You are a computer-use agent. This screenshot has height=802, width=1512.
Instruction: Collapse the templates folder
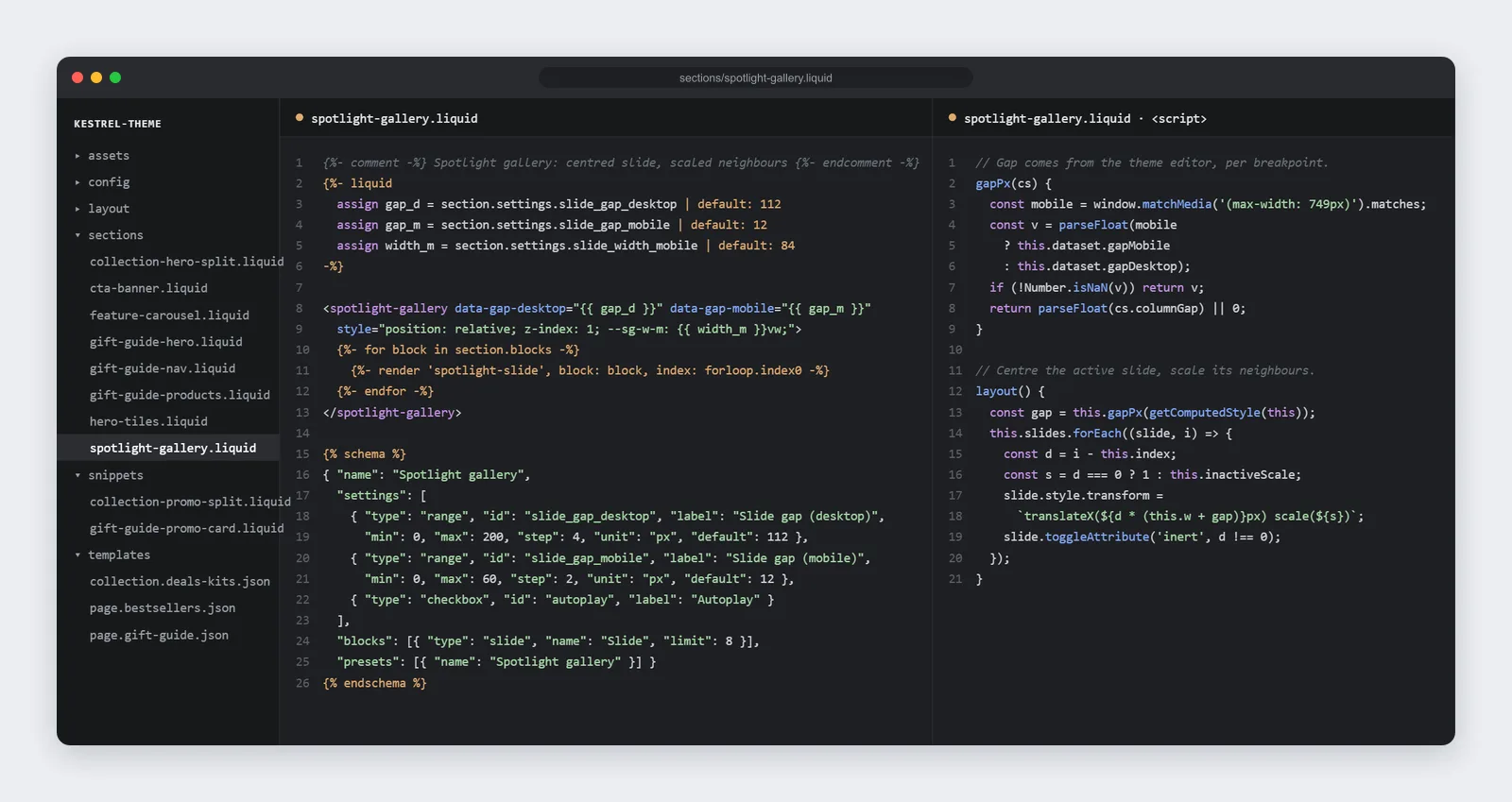(112, 555)
